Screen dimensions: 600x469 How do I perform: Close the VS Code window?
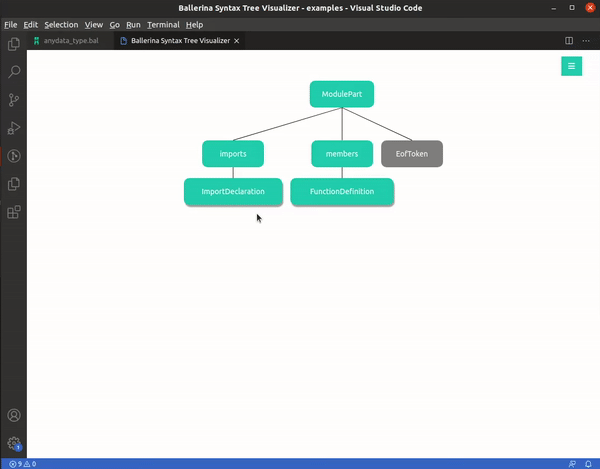(590, 8)
